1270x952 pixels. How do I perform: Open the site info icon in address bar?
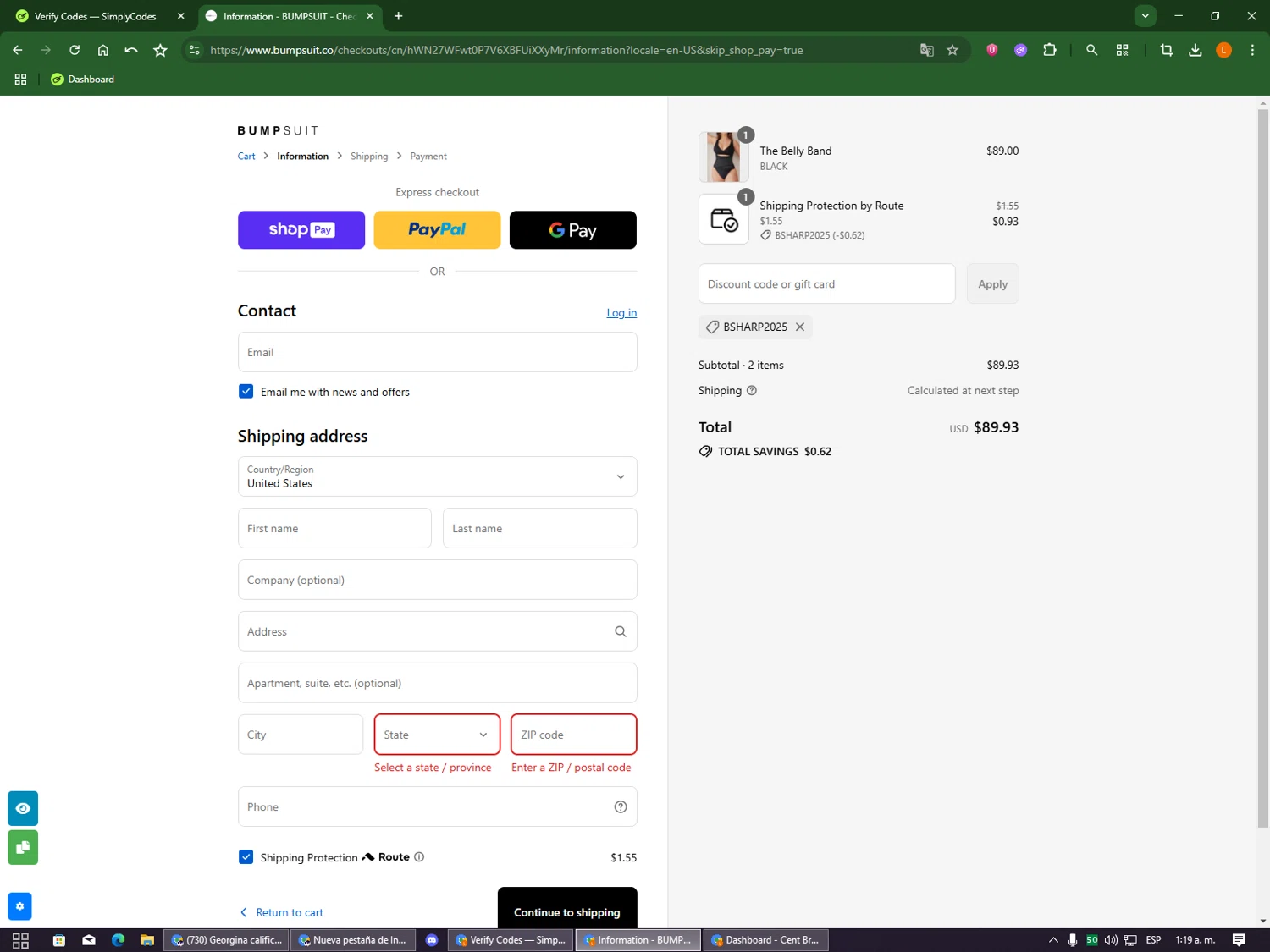coord(194,50)
